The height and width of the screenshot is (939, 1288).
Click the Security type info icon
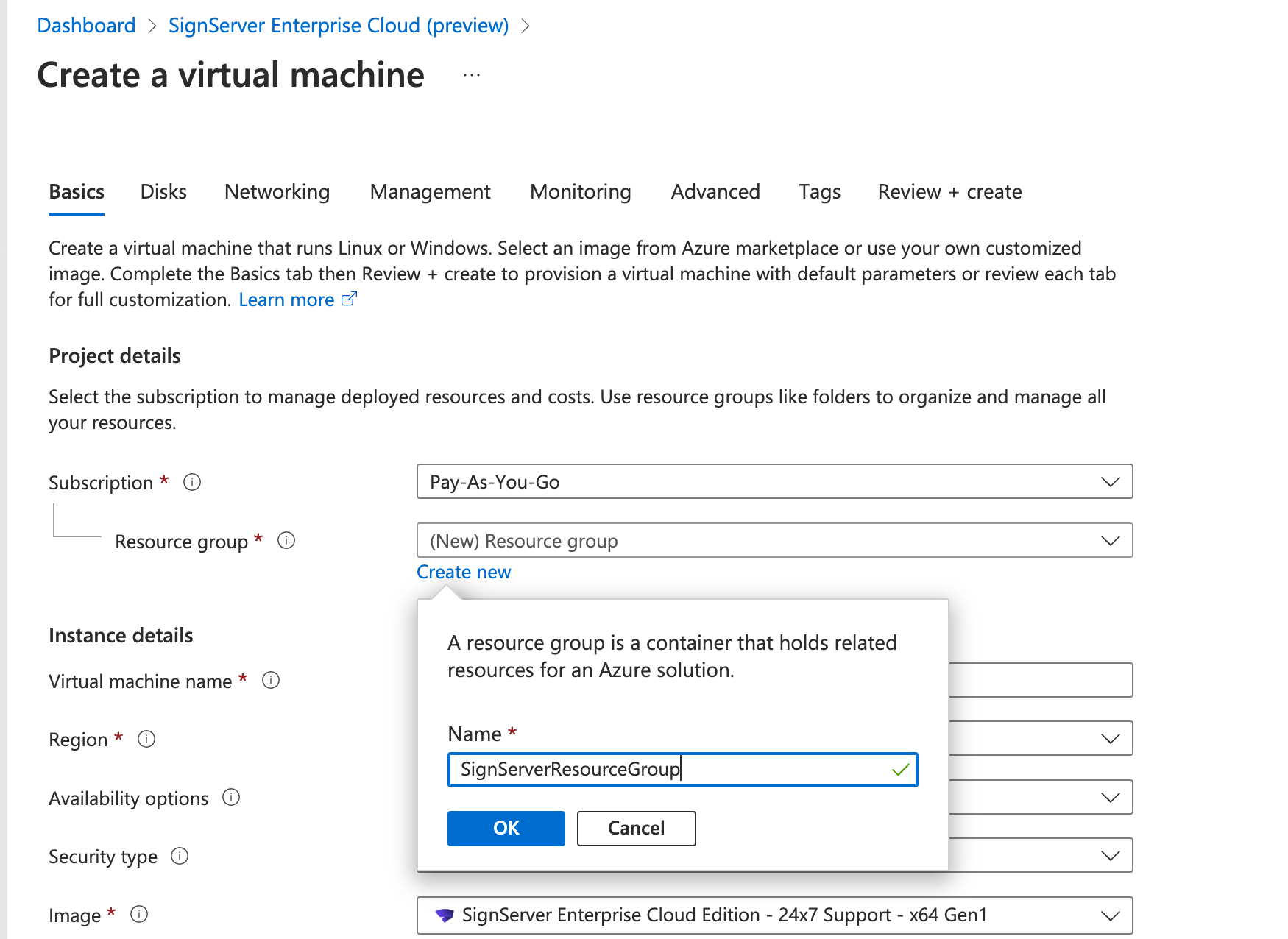point(180,856)
